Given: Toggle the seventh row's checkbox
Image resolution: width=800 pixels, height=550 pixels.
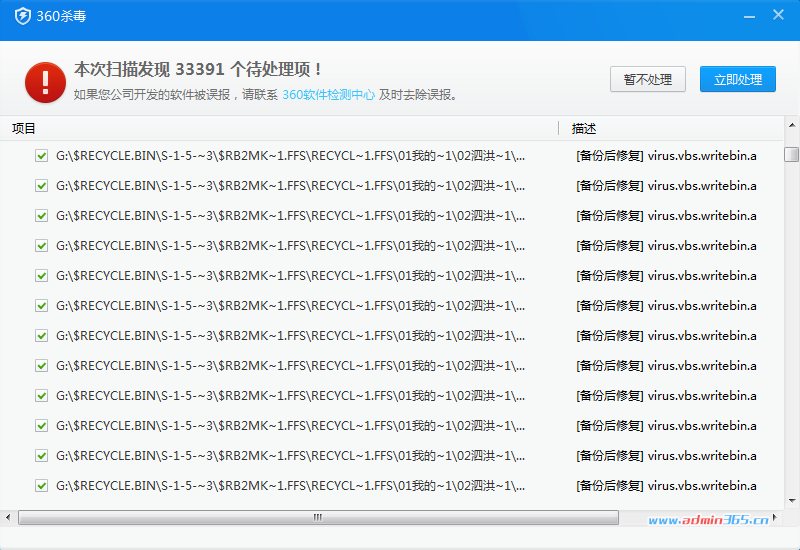Looking at the screenshot, I should (41, 336).
